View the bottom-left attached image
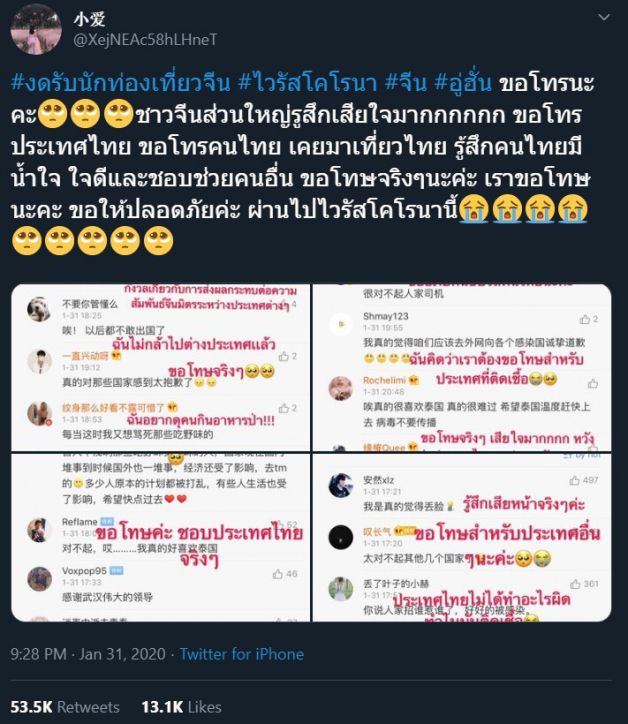 click(161, 537)
